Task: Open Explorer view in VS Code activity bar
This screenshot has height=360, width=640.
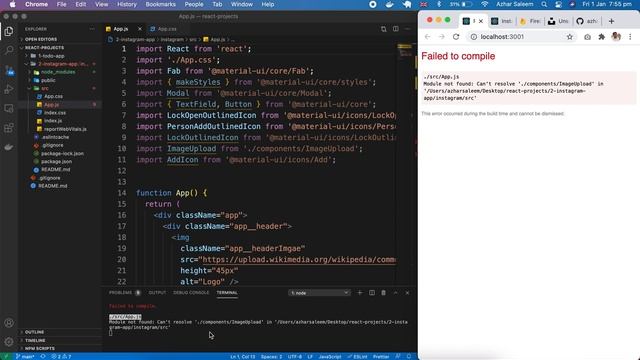Action: click(x=9, y=31)
